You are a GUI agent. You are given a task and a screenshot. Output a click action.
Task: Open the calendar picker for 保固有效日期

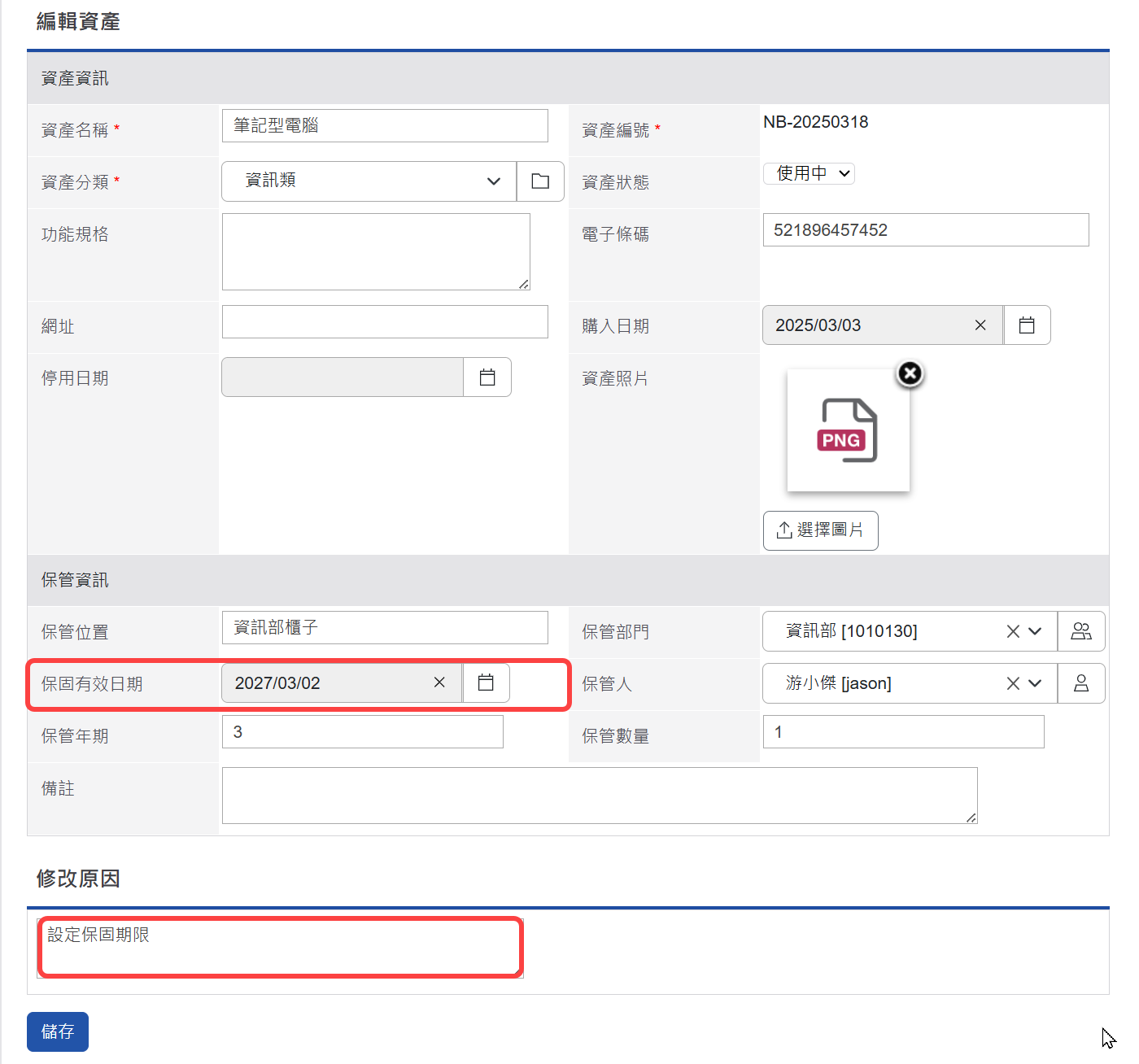tap(486, 682)
